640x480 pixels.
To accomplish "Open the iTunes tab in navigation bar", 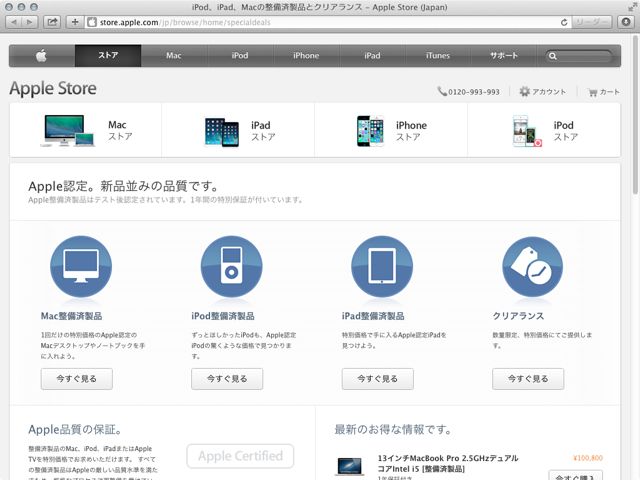I will click(x=438, y=56).
